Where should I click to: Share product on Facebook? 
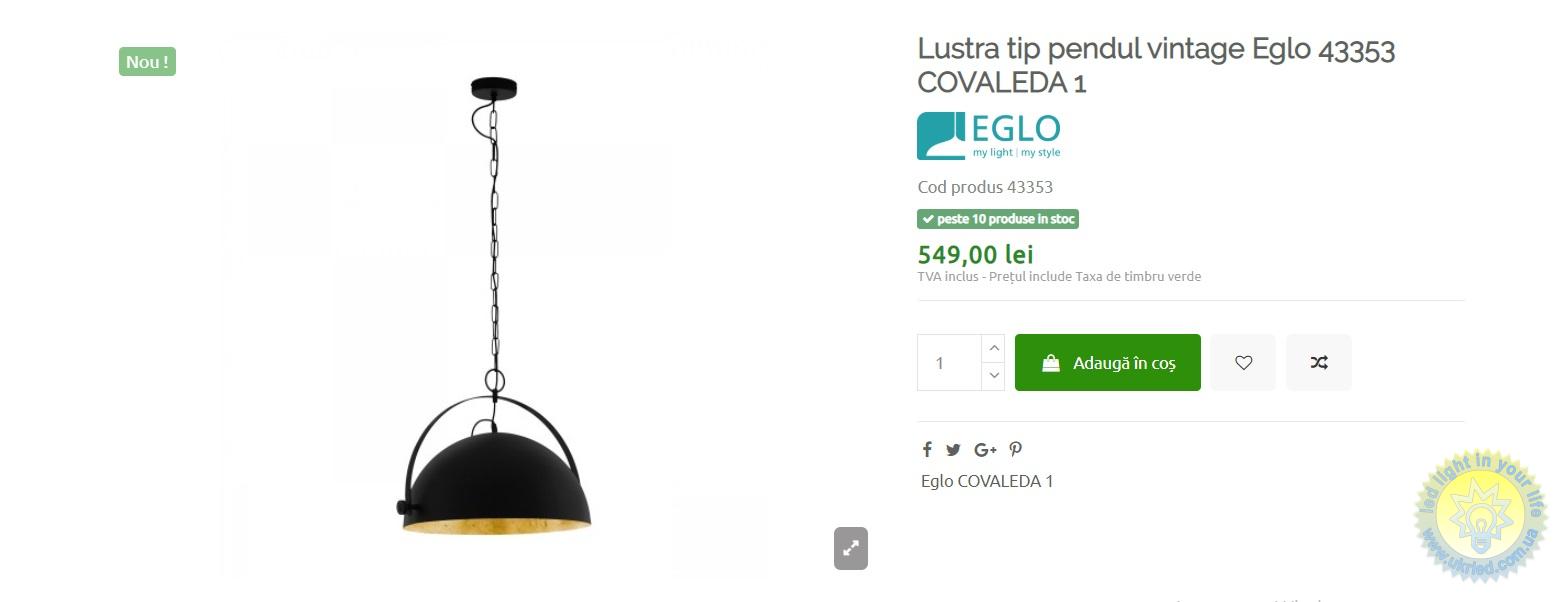coord(927,450)
